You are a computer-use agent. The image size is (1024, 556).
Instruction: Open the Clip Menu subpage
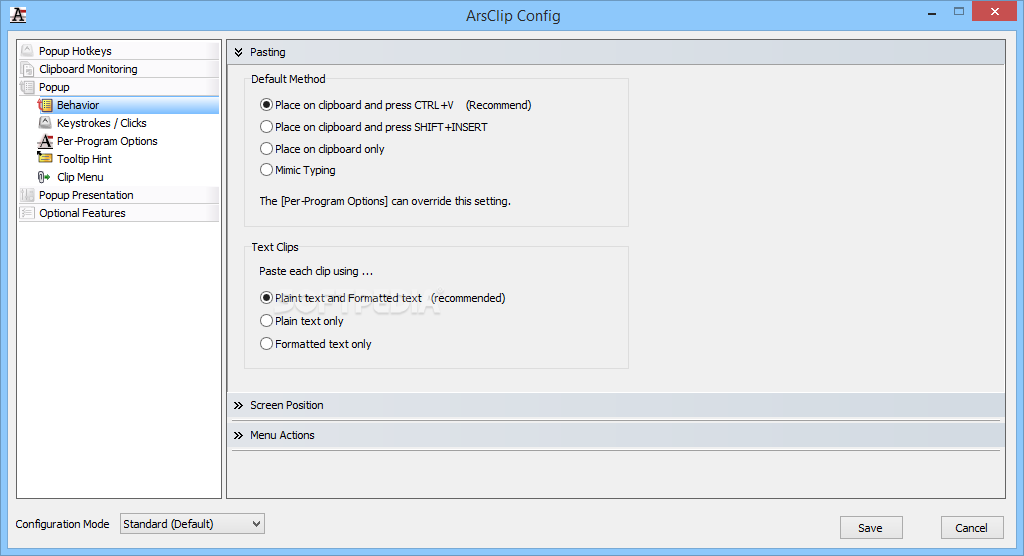click(x=80, y=177)
